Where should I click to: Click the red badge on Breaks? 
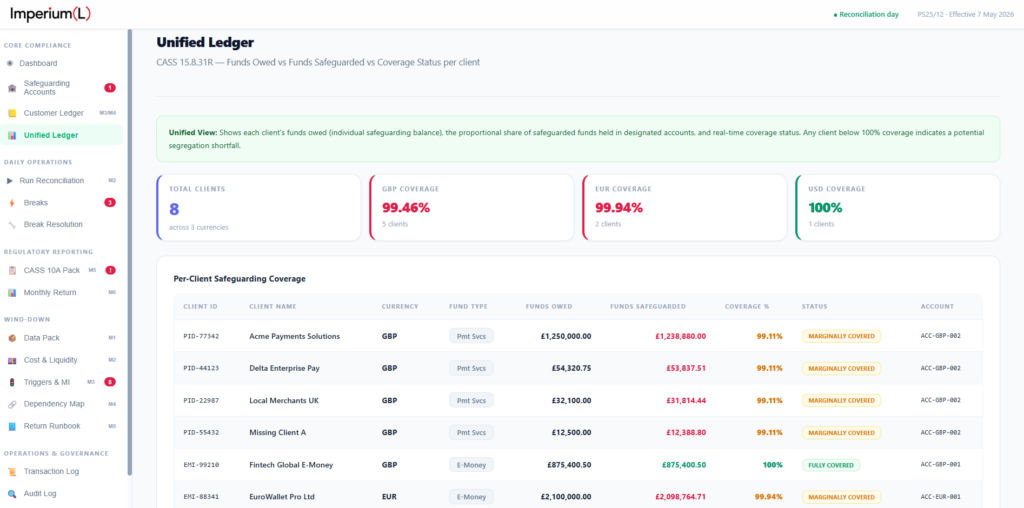[110, 202]
